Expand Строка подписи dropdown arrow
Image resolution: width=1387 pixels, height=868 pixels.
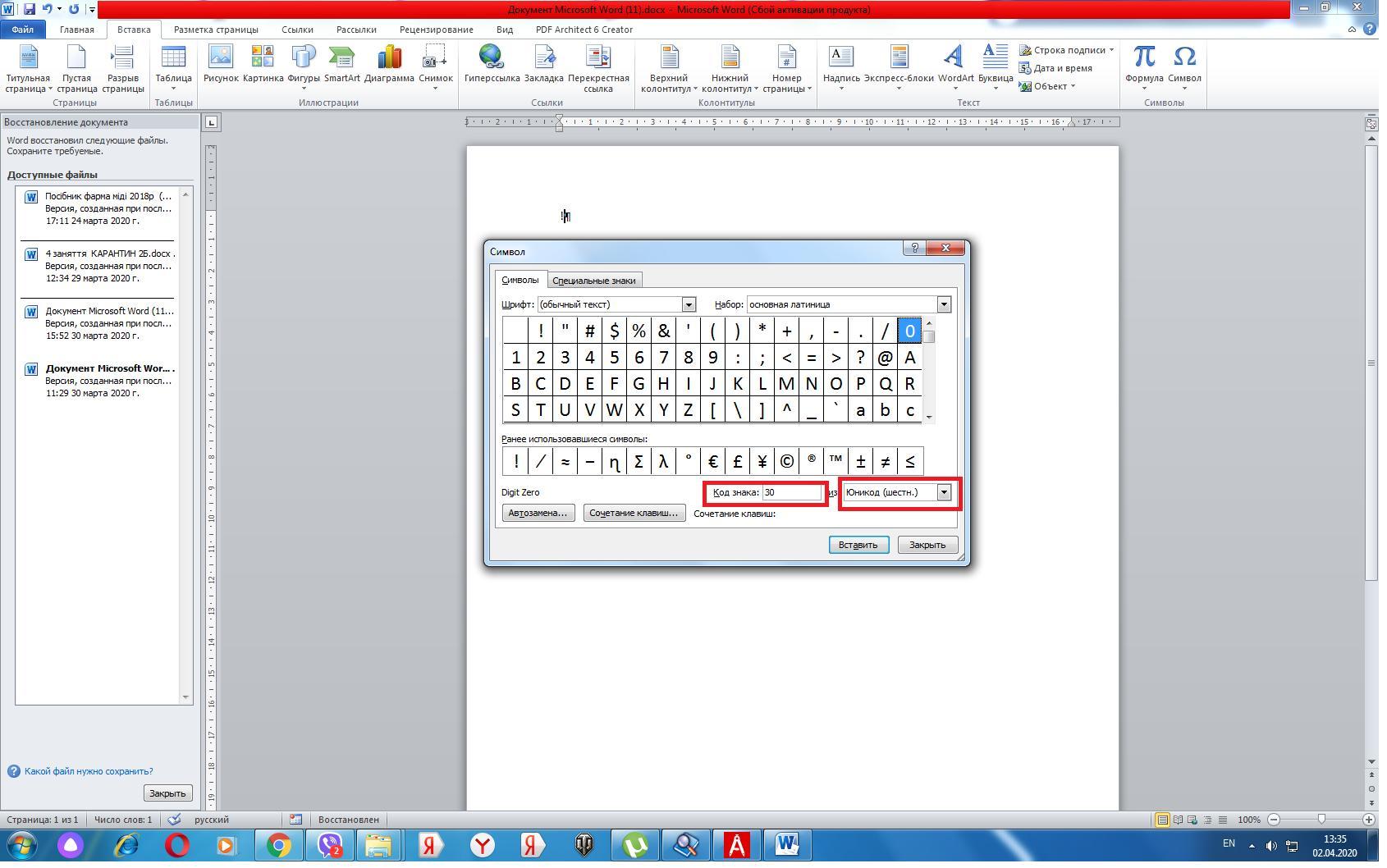1111,50
